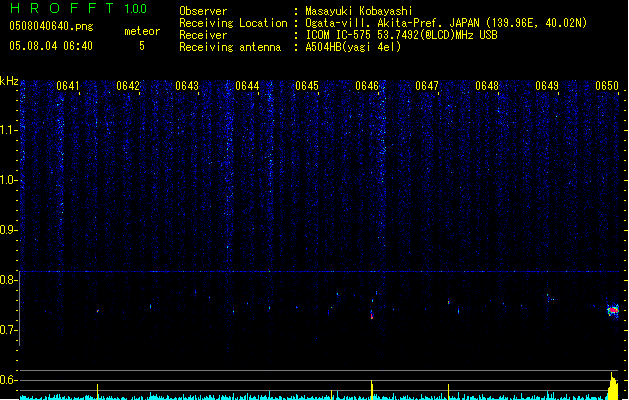
Task: Click the meteor label above the count
Action: pyautogui.click(x=142, y=31)
